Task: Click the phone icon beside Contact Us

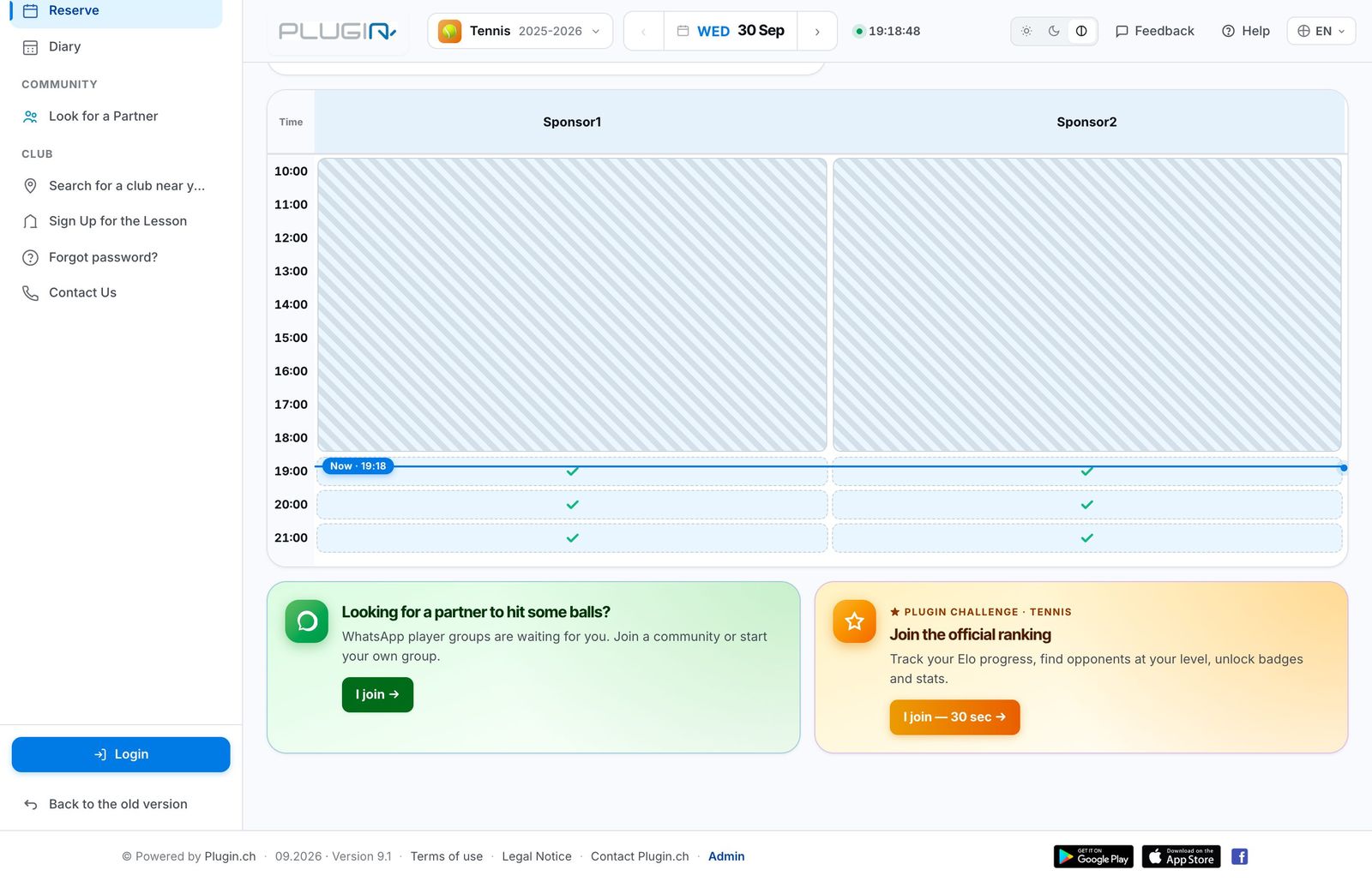Action: tap(30, 293)
